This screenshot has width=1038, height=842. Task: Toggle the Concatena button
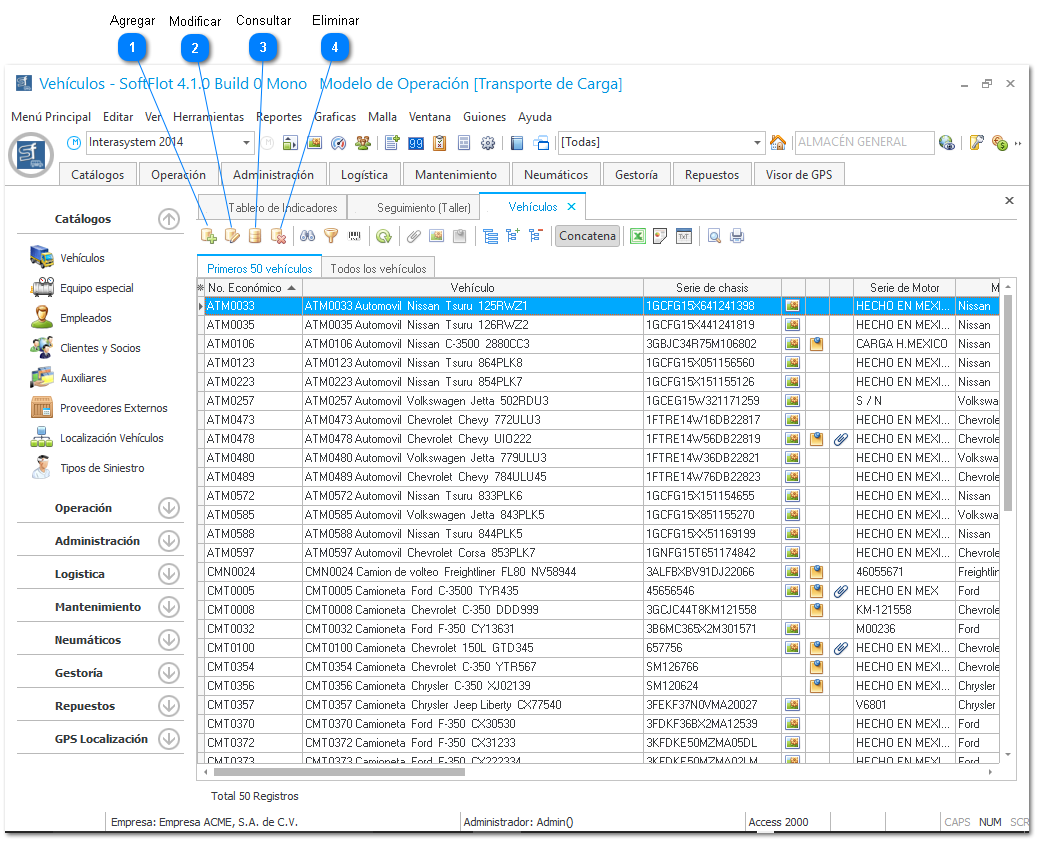click(587, 237)
